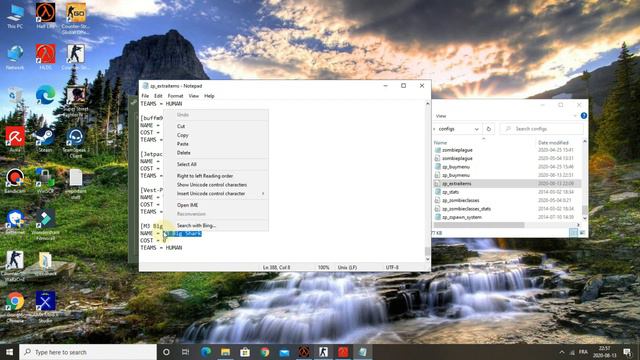Open Notepad's Format menu
The width and height of the screenshot is (640, 360).
click(x=176, y=96)
